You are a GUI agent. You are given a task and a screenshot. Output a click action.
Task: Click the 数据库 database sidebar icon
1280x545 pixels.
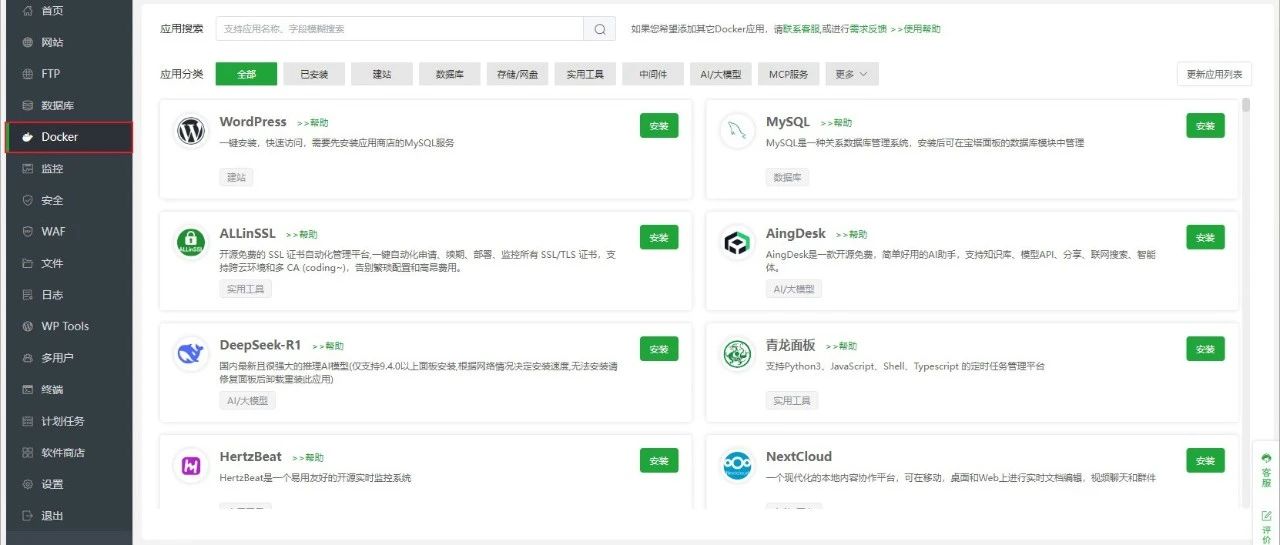click(28, 105)
